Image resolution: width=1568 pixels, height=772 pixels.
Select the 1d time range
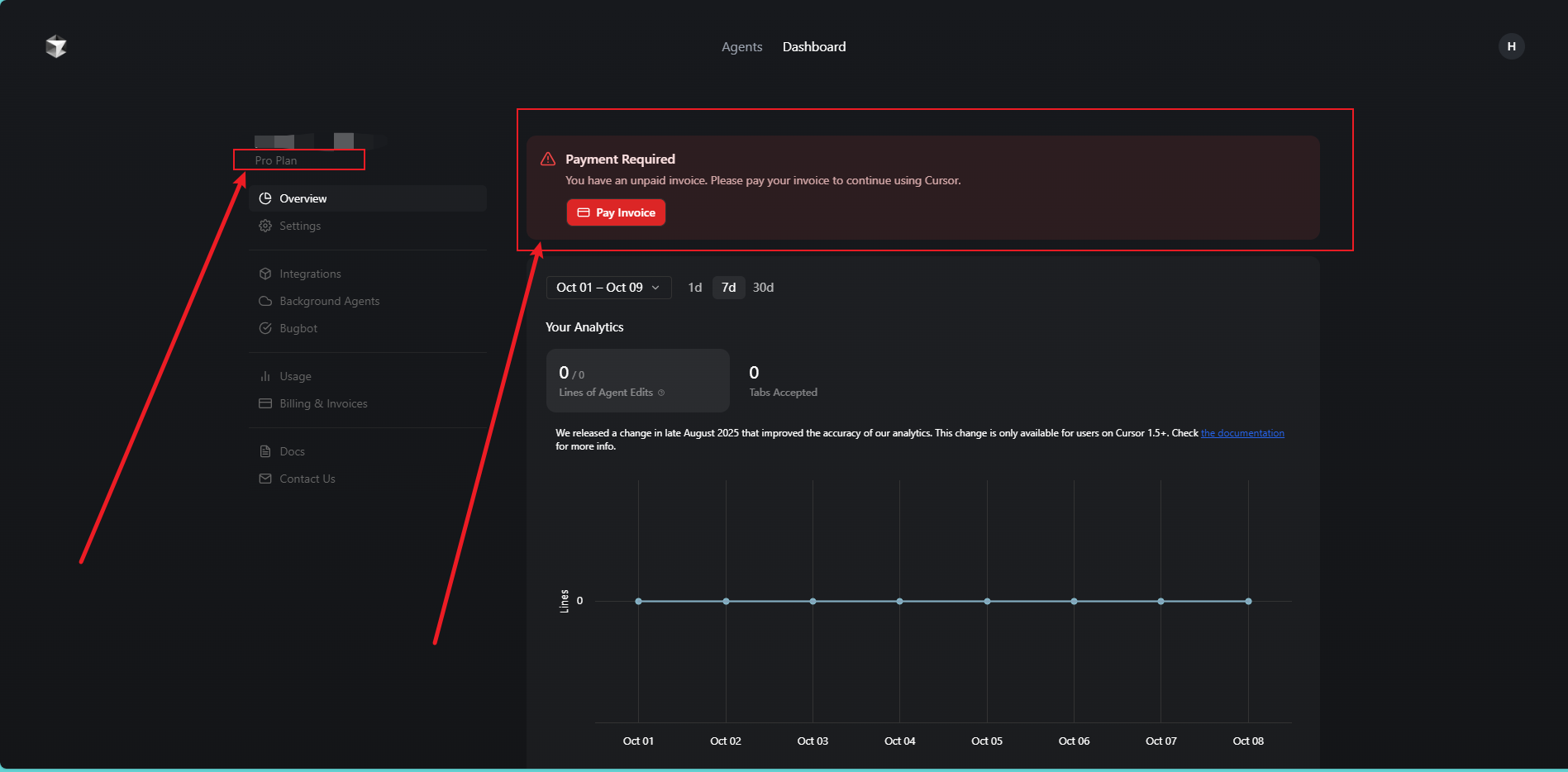point(695,288)
